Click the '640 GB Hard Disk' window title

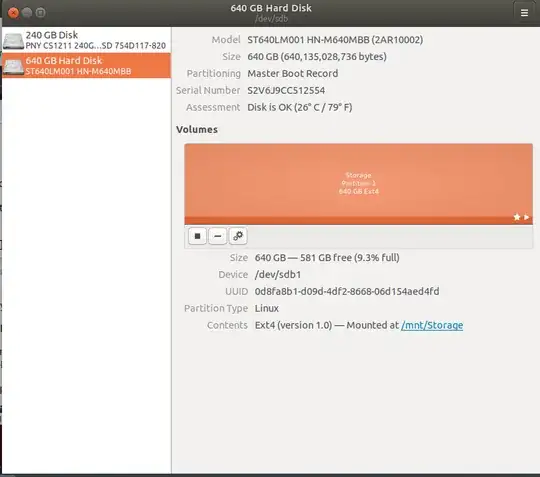[271, 8]
